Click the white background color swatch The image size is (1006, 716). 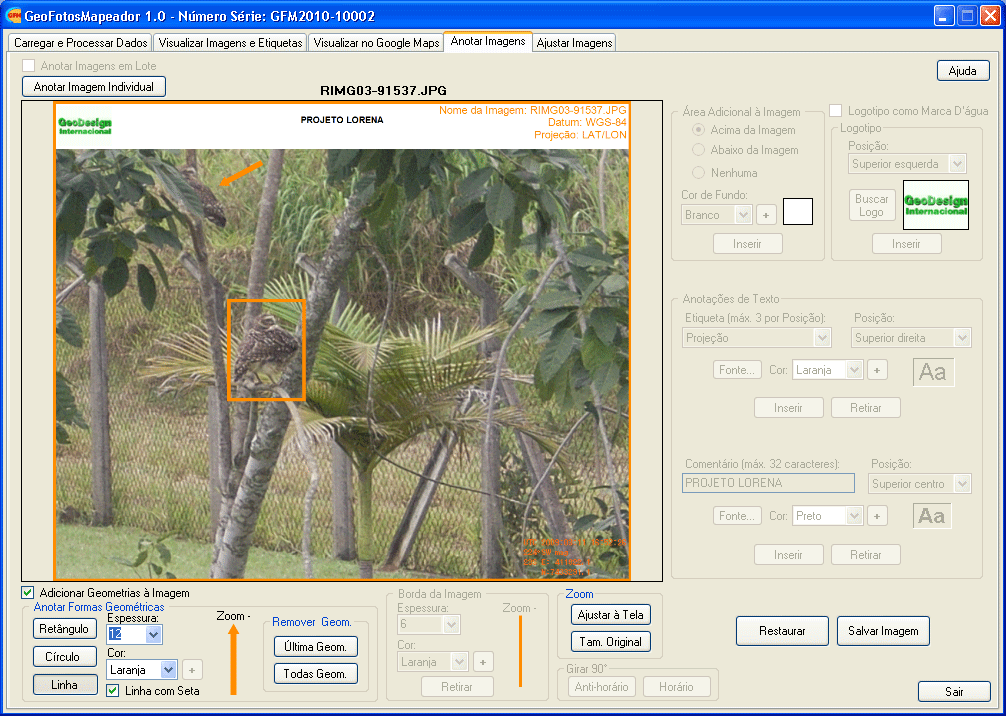point(797,211)
